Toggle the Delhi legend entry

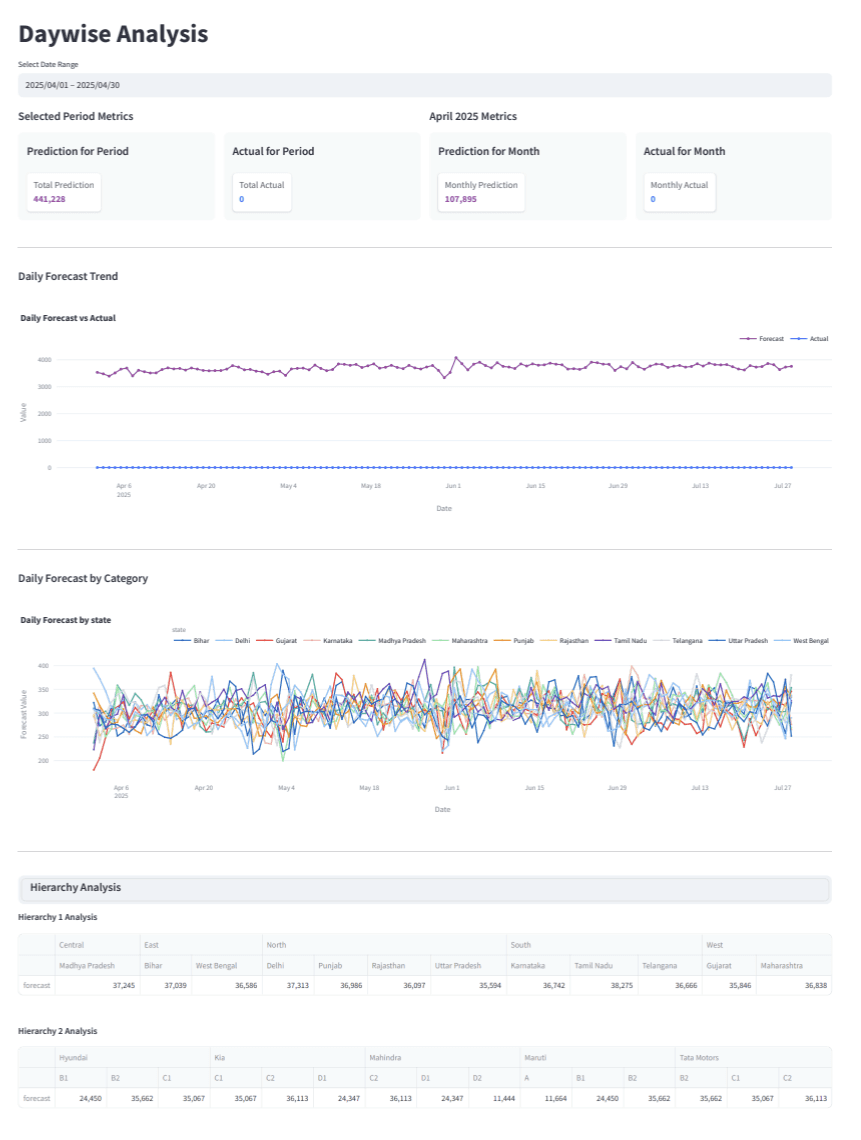coord(232,641)
